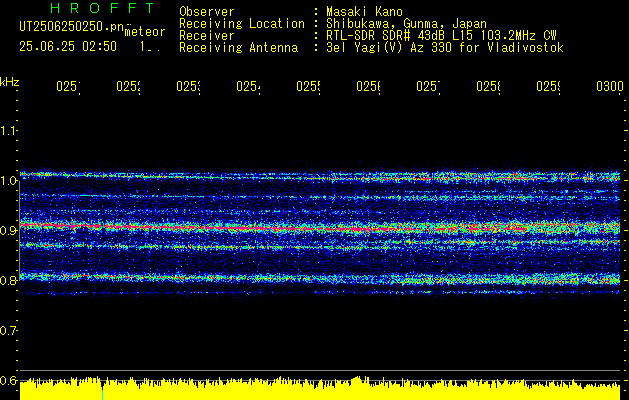The image size is (629, 400).
Task: Click the observer name Masaki Kano
Action: [x=364, y=12]
